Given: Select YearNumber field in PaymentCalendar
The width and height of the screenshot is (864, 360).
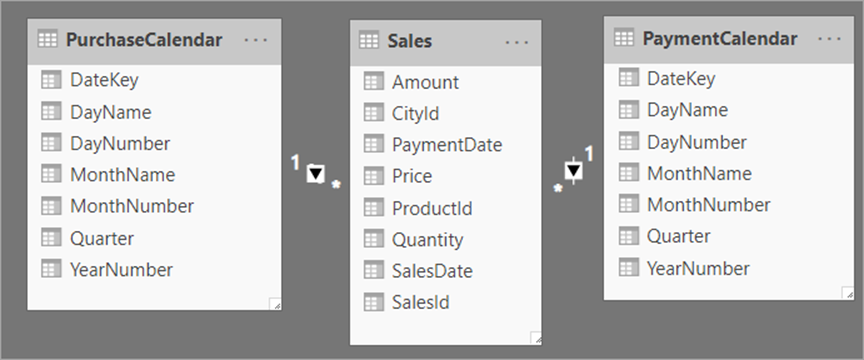Looking at the screenshot, I should tap(729, 268).
